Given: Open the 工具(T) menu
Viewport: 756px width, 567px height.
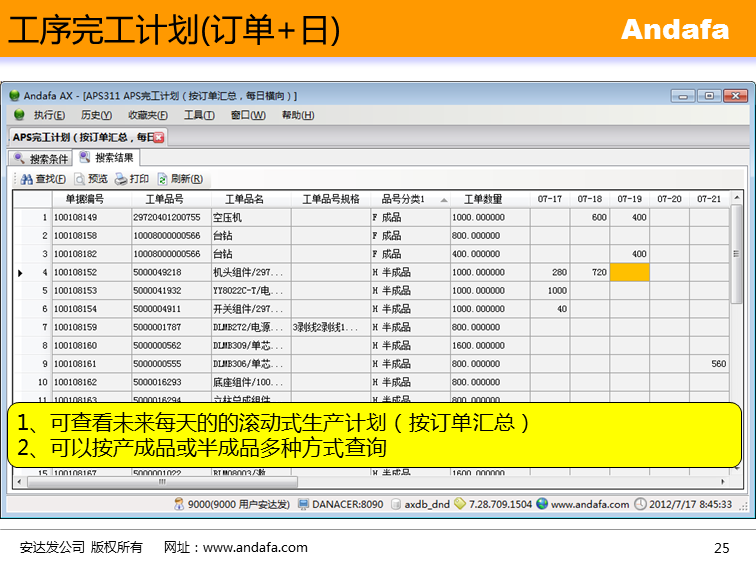Looking at the screenshot, I should click(x=199, y=115).
